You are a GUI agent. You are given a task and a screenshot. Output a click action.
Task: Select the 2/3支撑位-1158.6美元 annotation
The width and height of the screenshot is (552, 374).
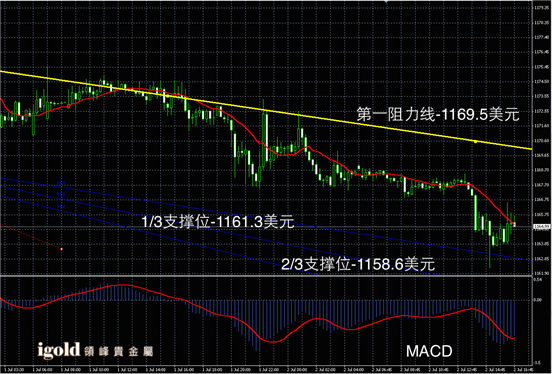(x=358, y=264)
